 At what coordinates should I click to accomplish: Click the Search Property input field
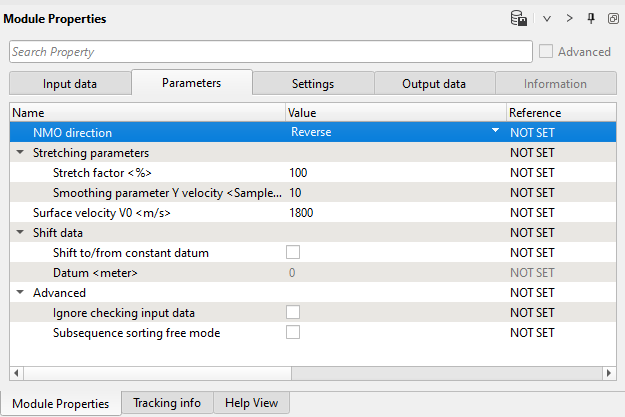(x=270, y=52)
